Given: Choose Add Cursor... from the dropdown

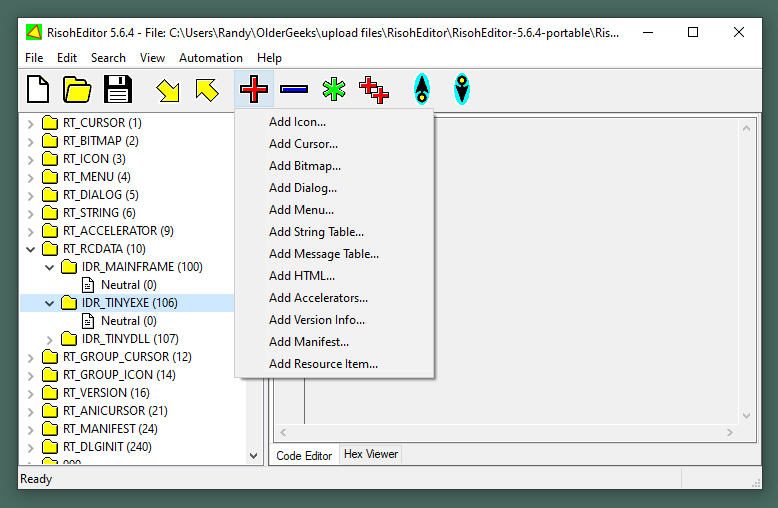Looking at the screenshot, I should pos(334,144).
